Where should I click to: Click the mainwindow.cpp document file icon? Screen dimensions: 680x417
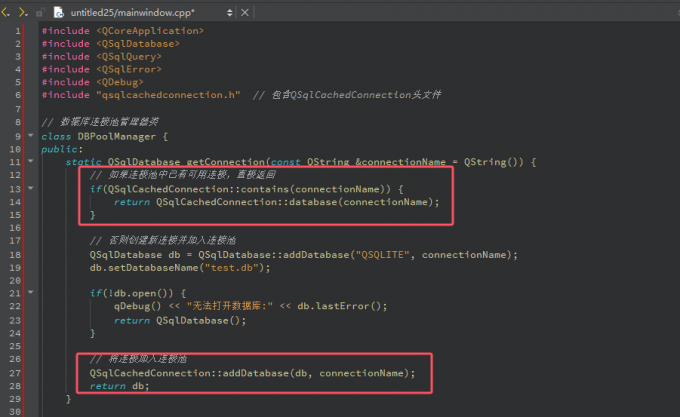tap(57, 13)
